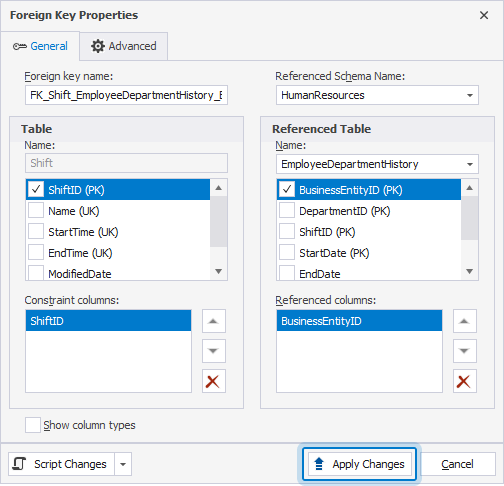Click the Foreign key name input field
Viewport: 504px width, 486px height.
126,95
